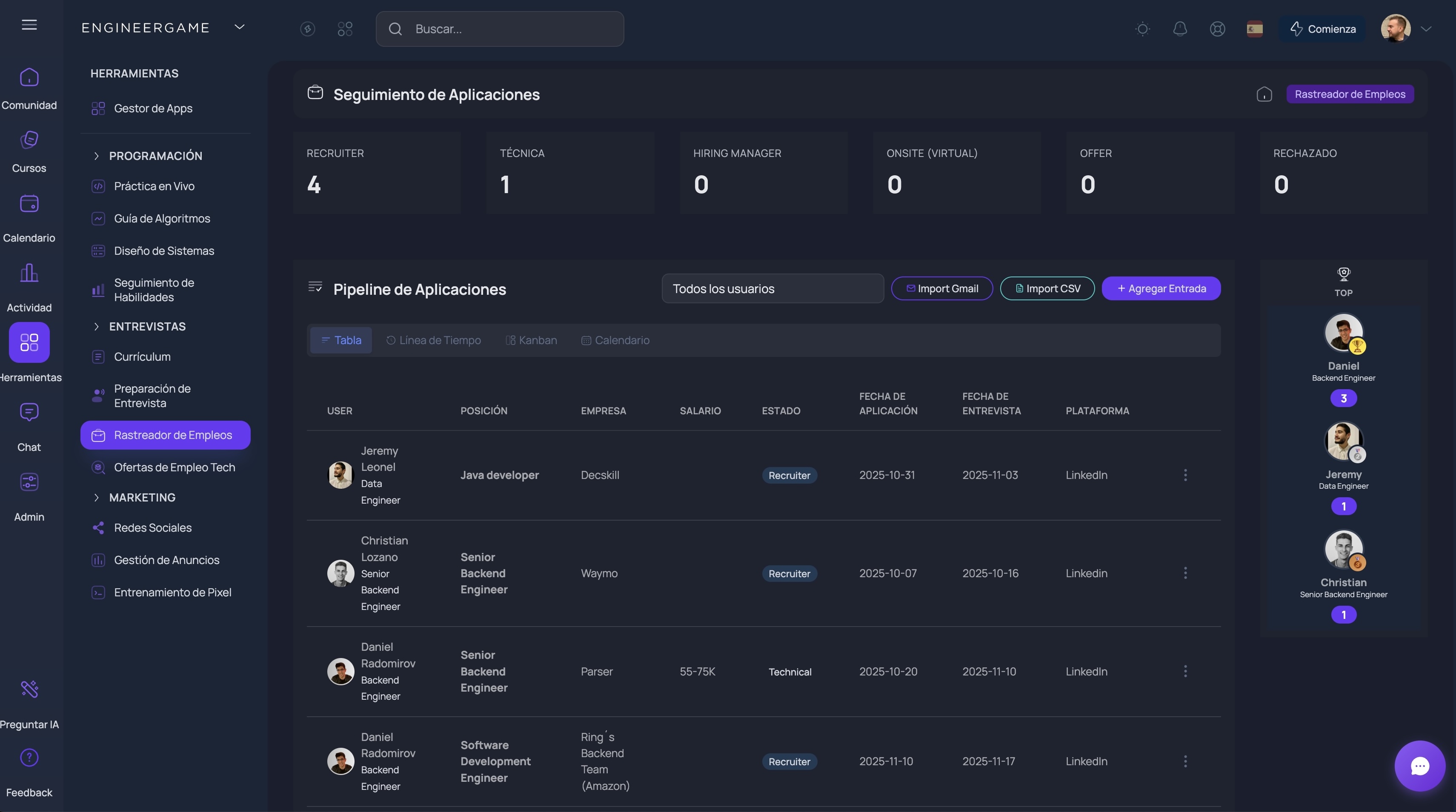Open the Calendario section in the sidebar
Screen dimensions: 1456x812
pyautogui.click(x=29, y=215)
